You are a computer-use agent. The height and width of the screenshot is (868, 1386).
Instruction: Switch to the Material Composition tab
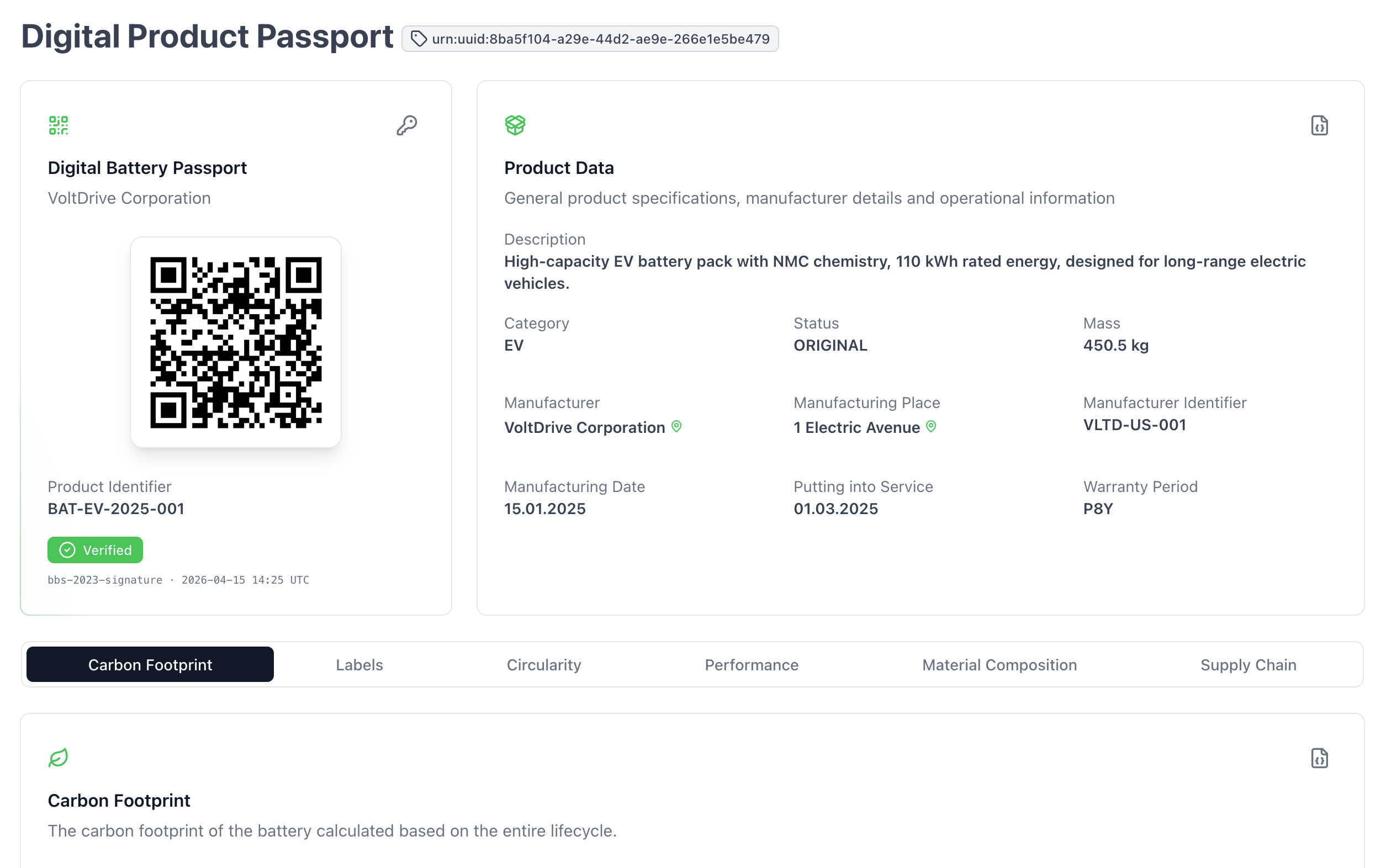tap(999, 664)
